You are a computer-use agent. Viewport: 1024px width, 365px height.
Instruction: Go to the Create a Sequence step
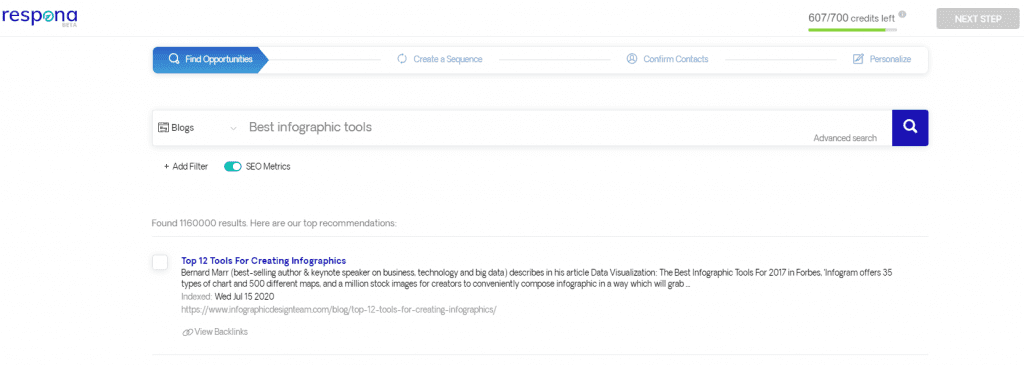point(440,59)
